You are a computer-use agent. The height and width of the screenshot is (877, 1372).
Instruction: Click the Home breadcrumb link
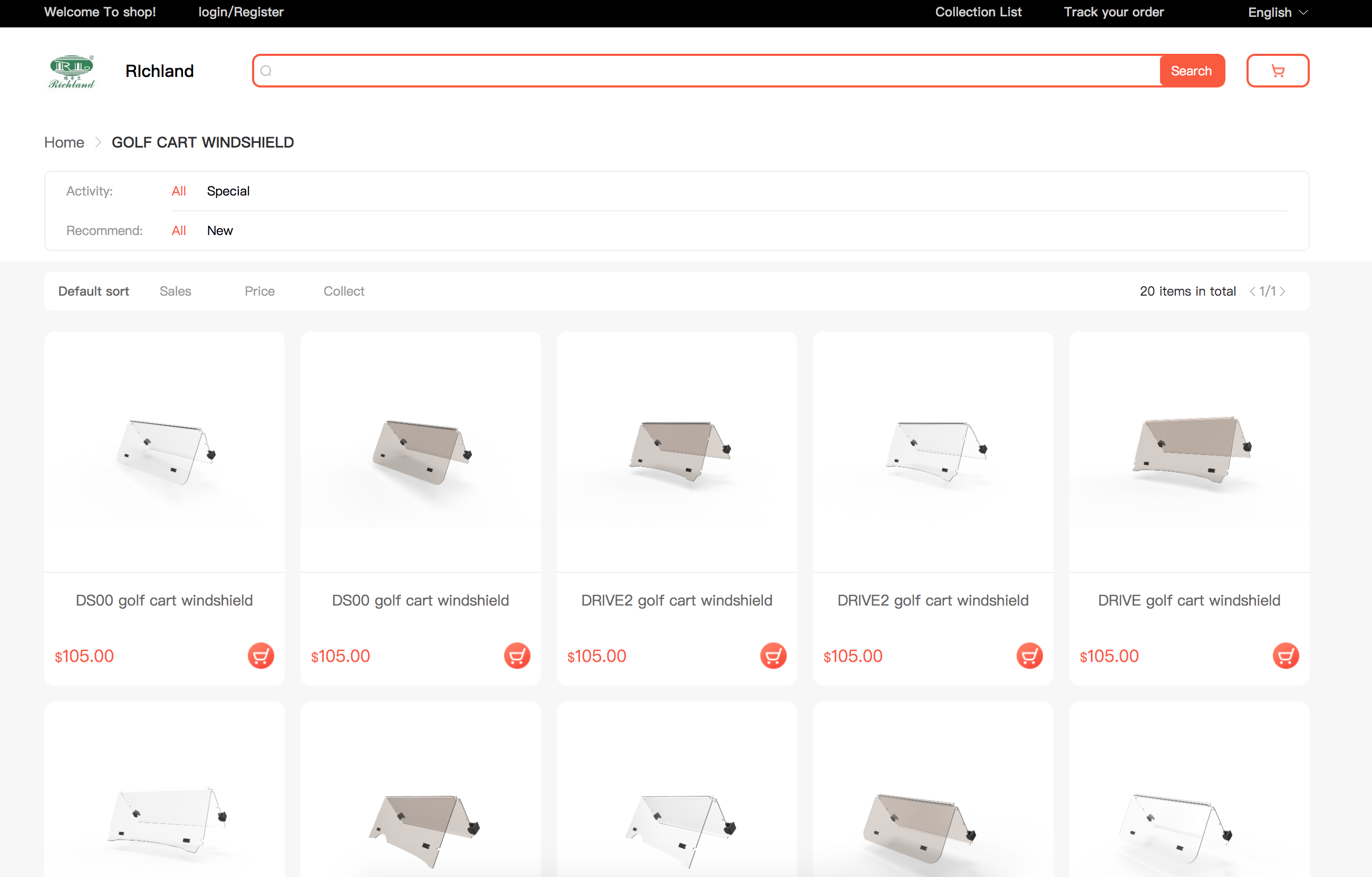click(64, 142)
